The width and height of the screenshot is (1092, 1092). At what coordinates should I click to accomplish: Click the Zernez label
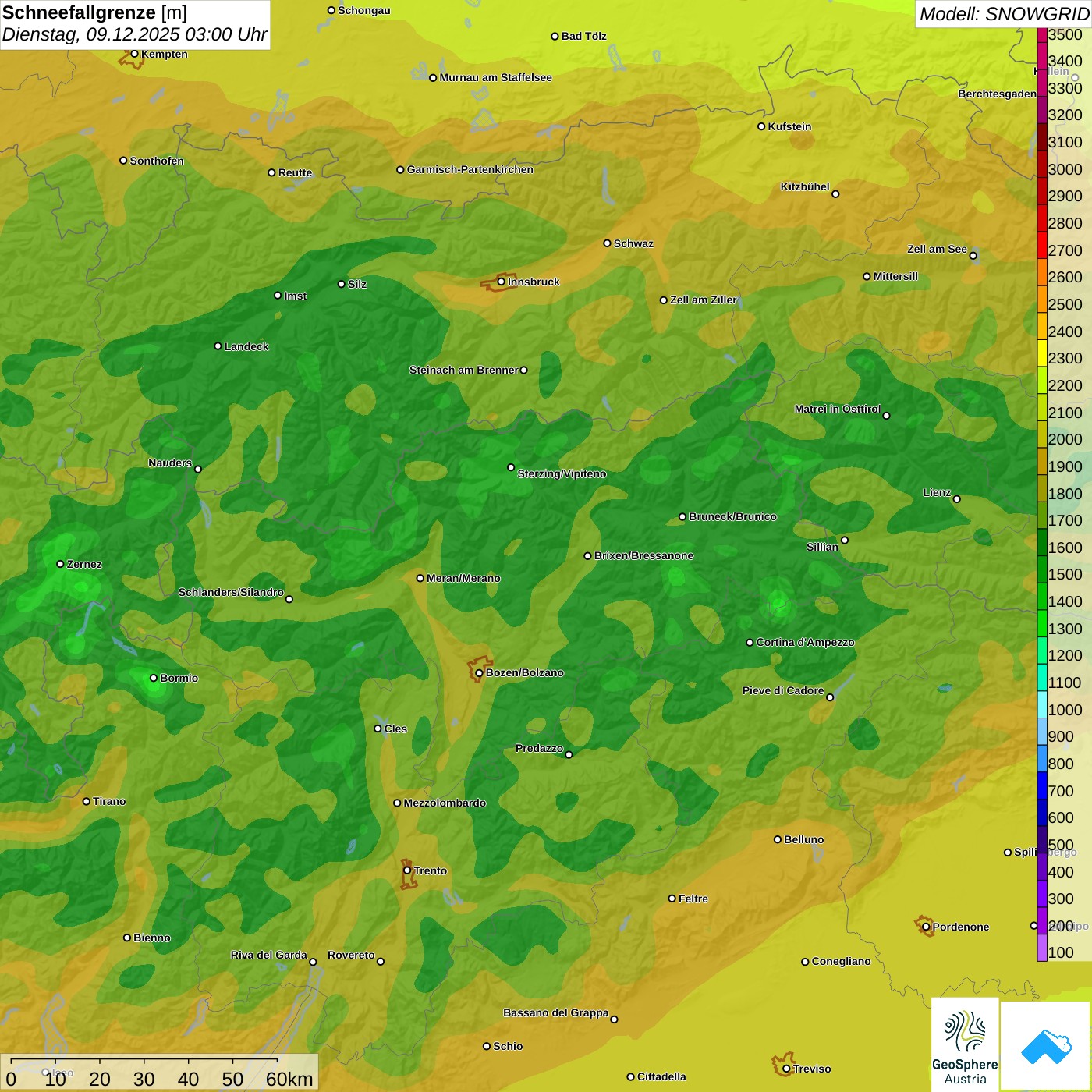84,564
